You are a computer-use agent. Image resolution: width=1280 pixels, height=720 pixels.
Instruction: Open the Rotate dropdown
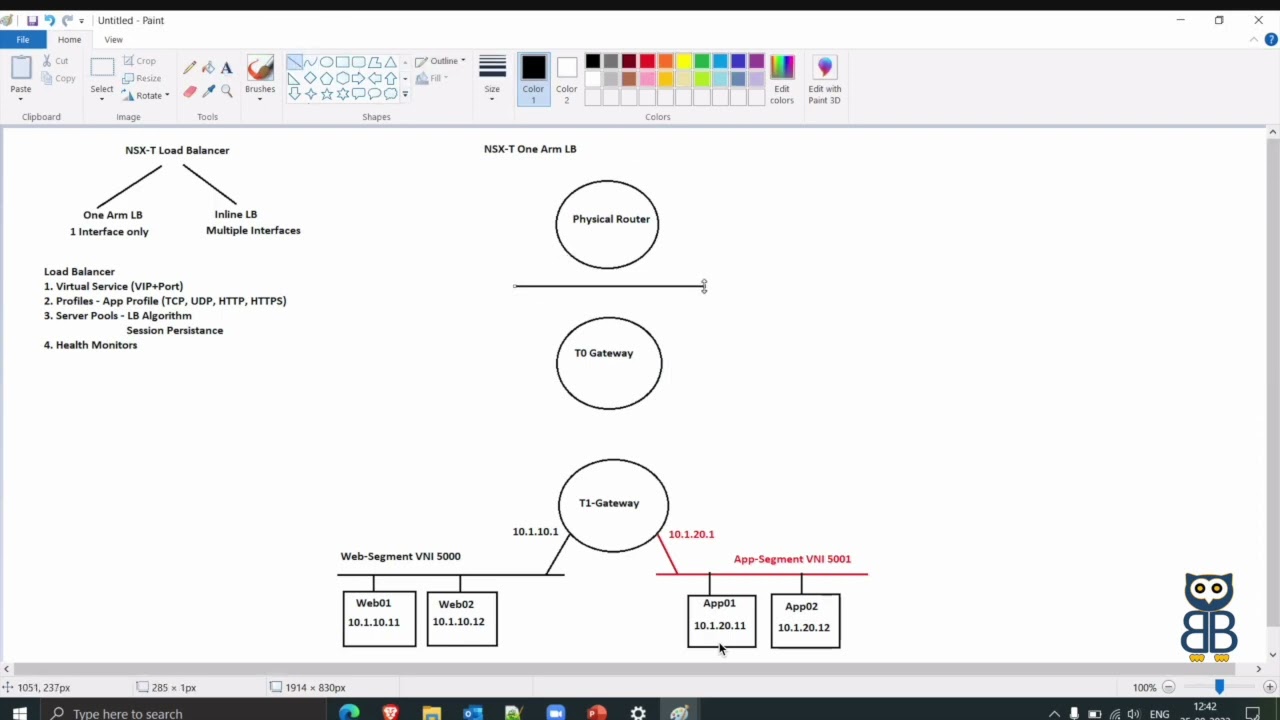(146, 95)
